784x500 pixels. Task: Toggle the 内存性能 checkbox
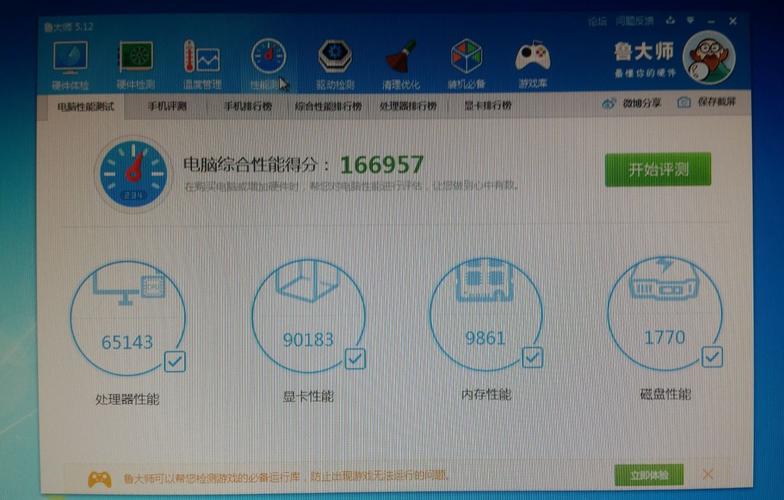click(532, 358)
